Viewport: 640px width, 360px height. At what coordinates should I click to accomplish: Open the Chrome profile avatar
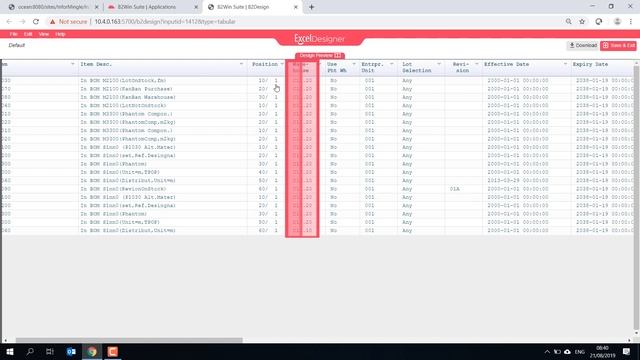[617, 22]
